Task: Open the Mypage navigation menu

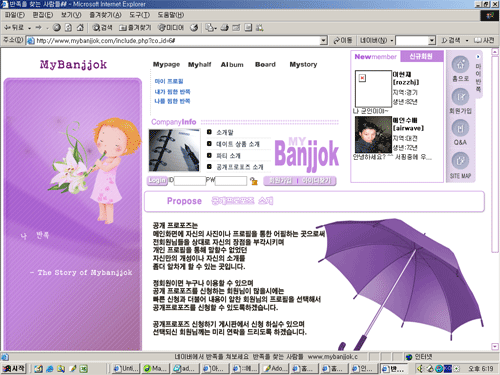Action: pyautogui.click(x=166, y=64)
